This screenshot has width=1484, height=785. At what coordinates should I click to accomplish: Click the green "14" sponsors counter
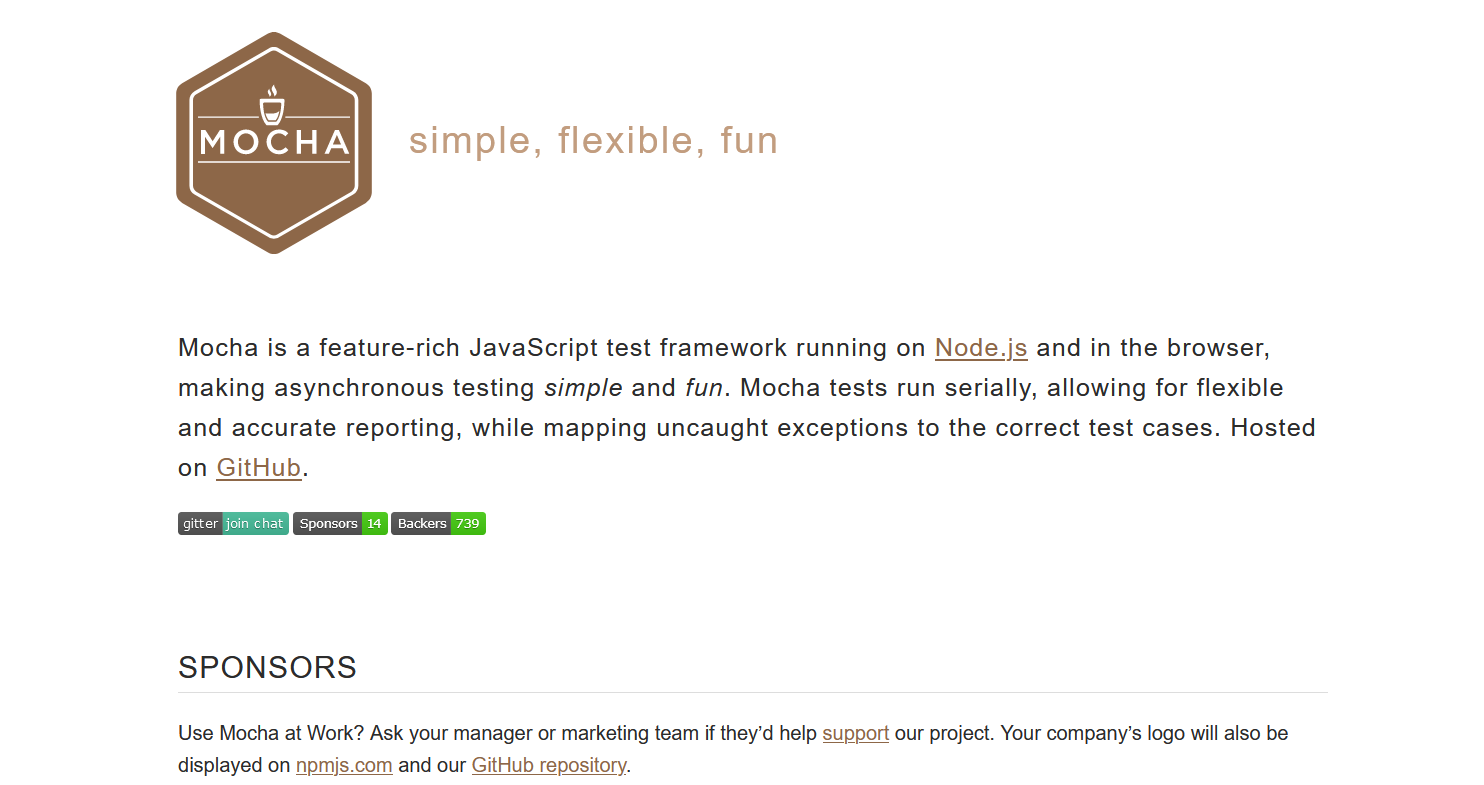point(374,523)
